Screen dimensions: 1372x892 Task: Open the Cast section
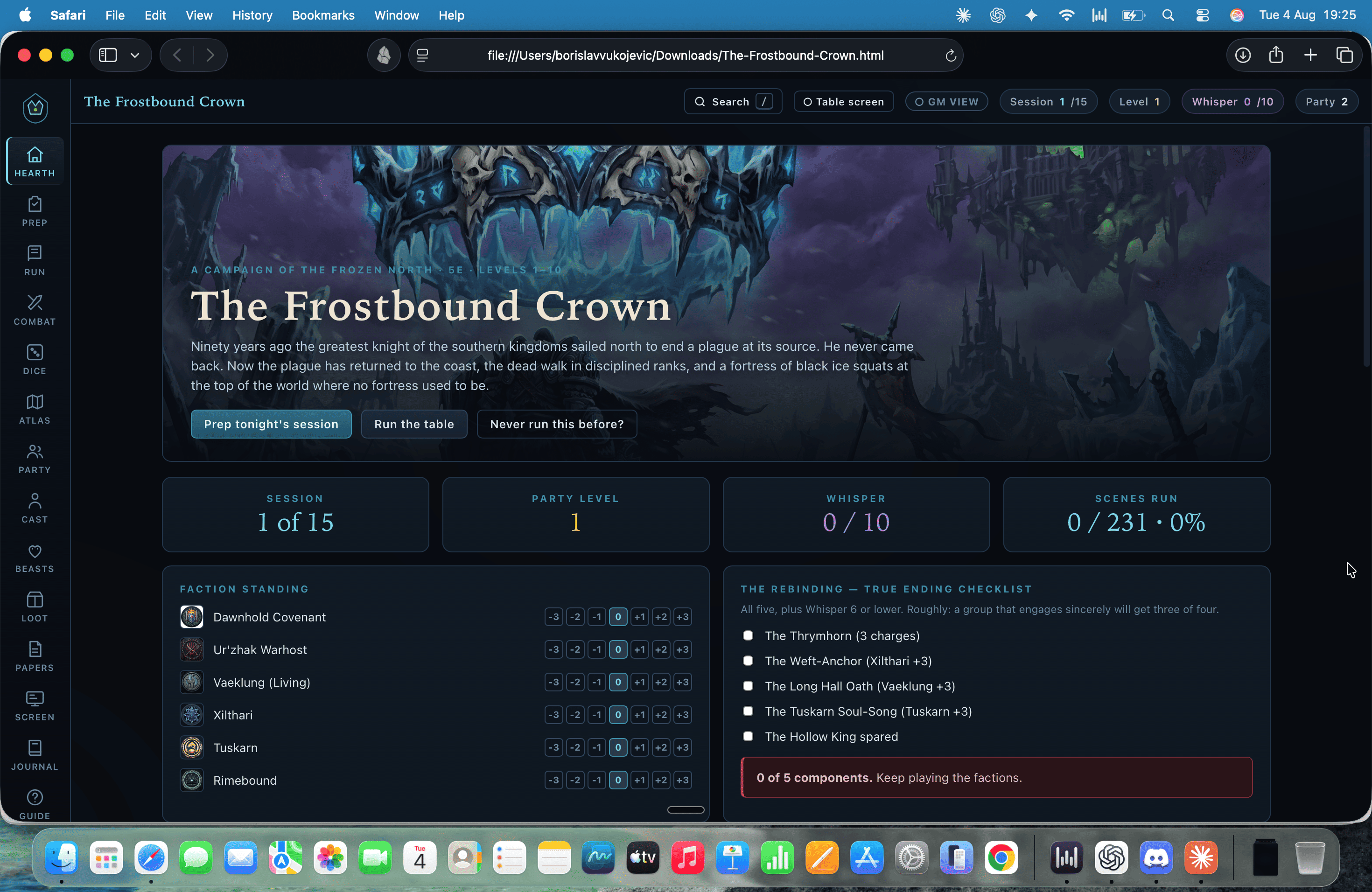coord(35,508)
